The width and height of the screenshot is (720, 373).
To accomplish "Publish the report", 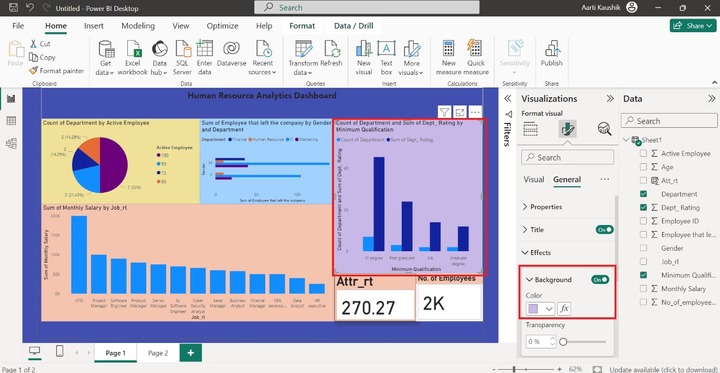I will point(551,54).
